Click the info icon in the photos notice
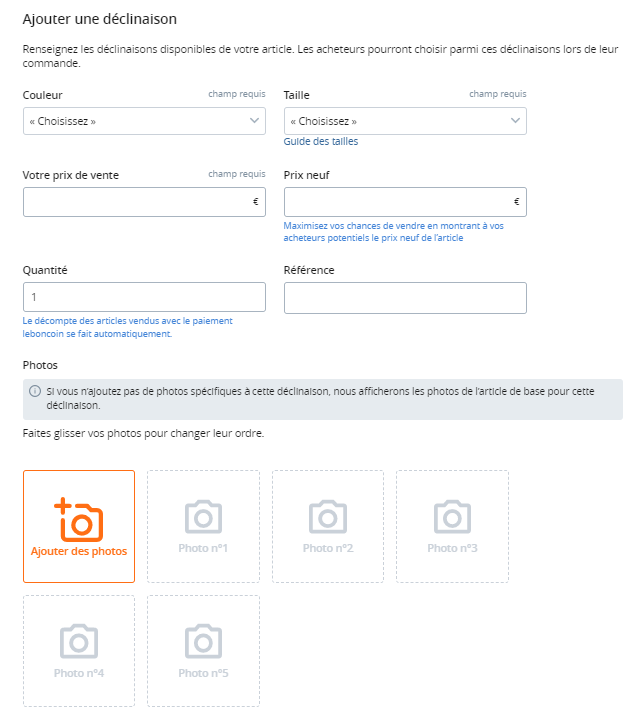The width and height of the screenshot is (640, 728). coord(35,391)
